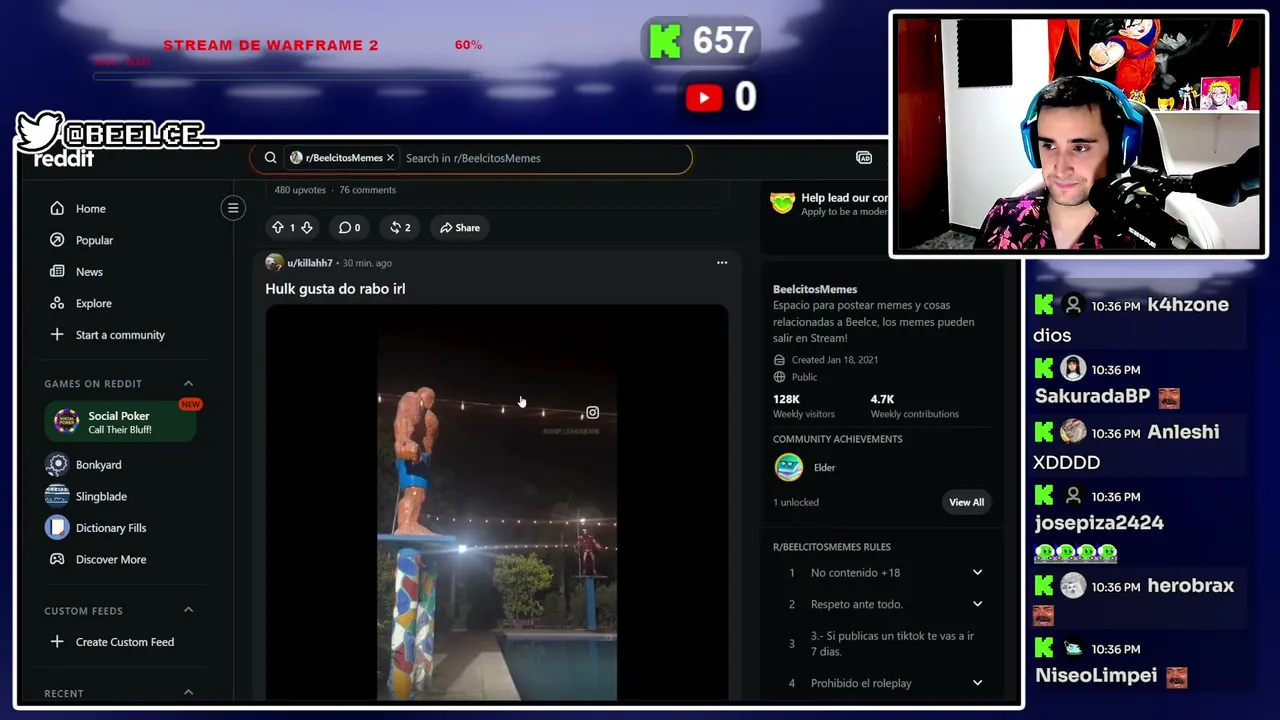1280x720 pixels.
Task: Click 'Discover More' games link
Action: (x=111, y=560)
